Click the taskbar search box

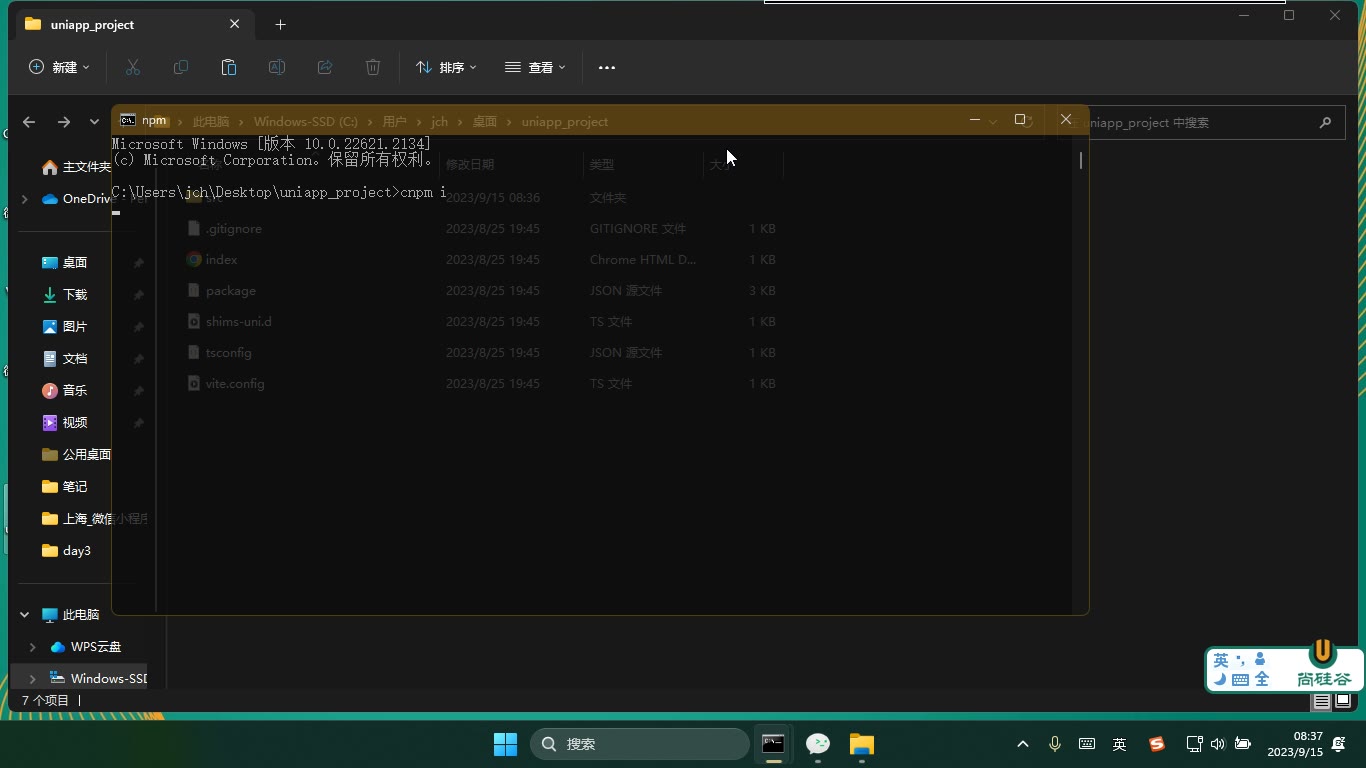tap(640, 744)
